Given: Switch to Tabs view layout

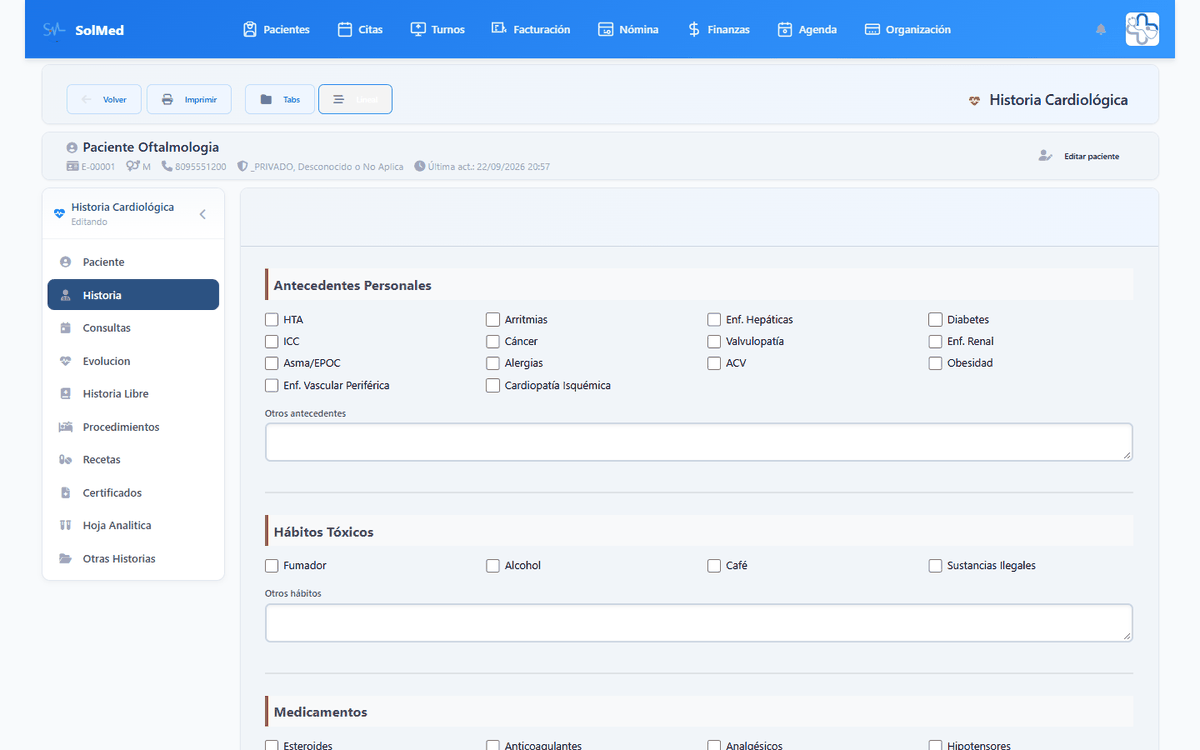Looking at the screenshot, I should point(280,99).
